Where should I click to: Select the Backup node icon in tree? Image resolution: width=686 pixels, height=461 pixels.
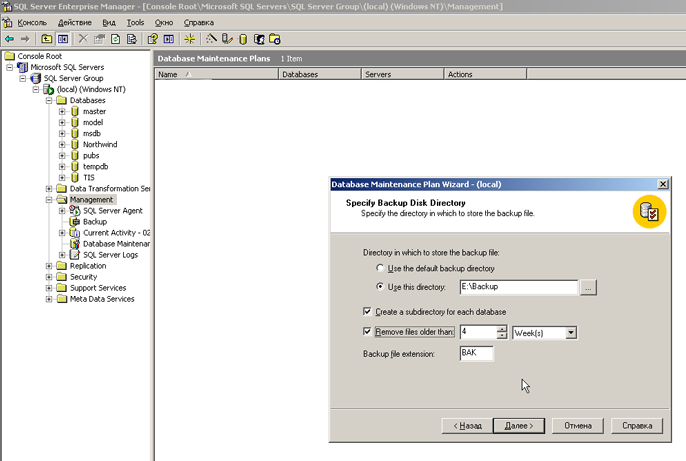pyautogui.click(x=74, y=222)
